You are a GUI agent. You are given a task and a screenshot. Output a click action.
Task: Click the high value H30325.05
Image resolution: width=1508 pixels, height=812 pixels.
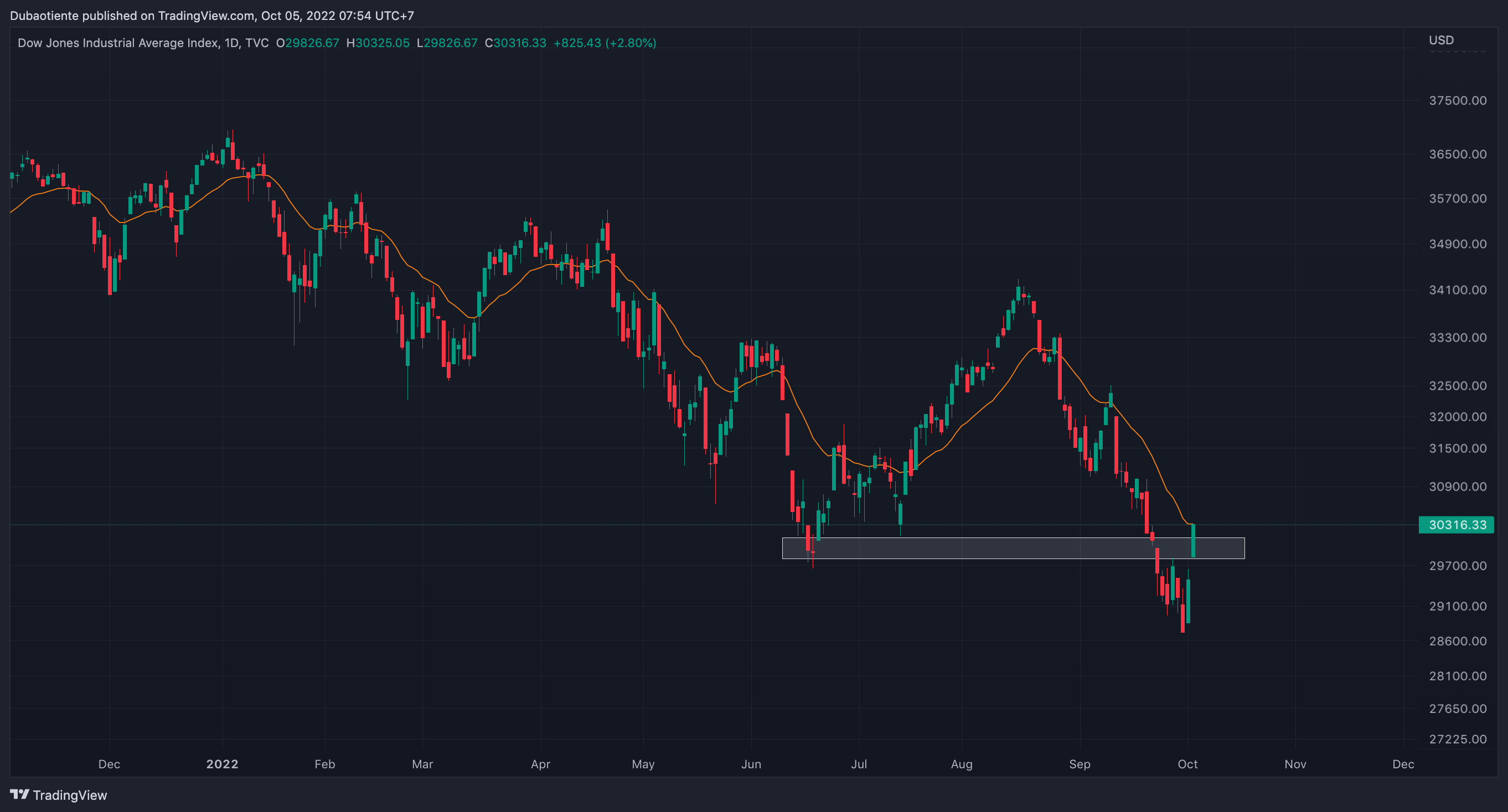[x=378, y=43]
